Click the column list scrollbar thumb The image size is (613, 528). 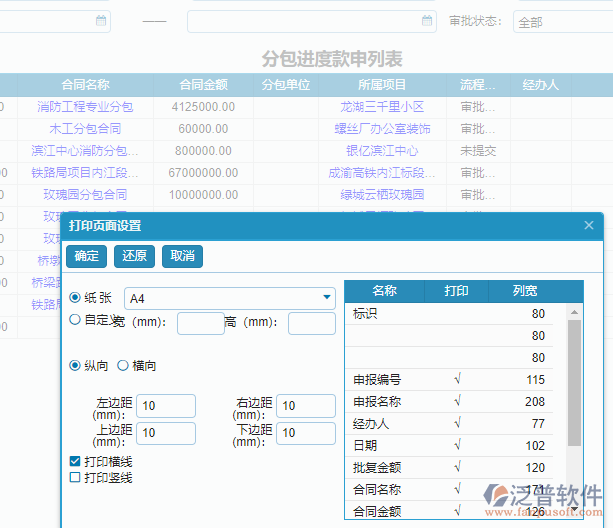[x=574, y=383]
